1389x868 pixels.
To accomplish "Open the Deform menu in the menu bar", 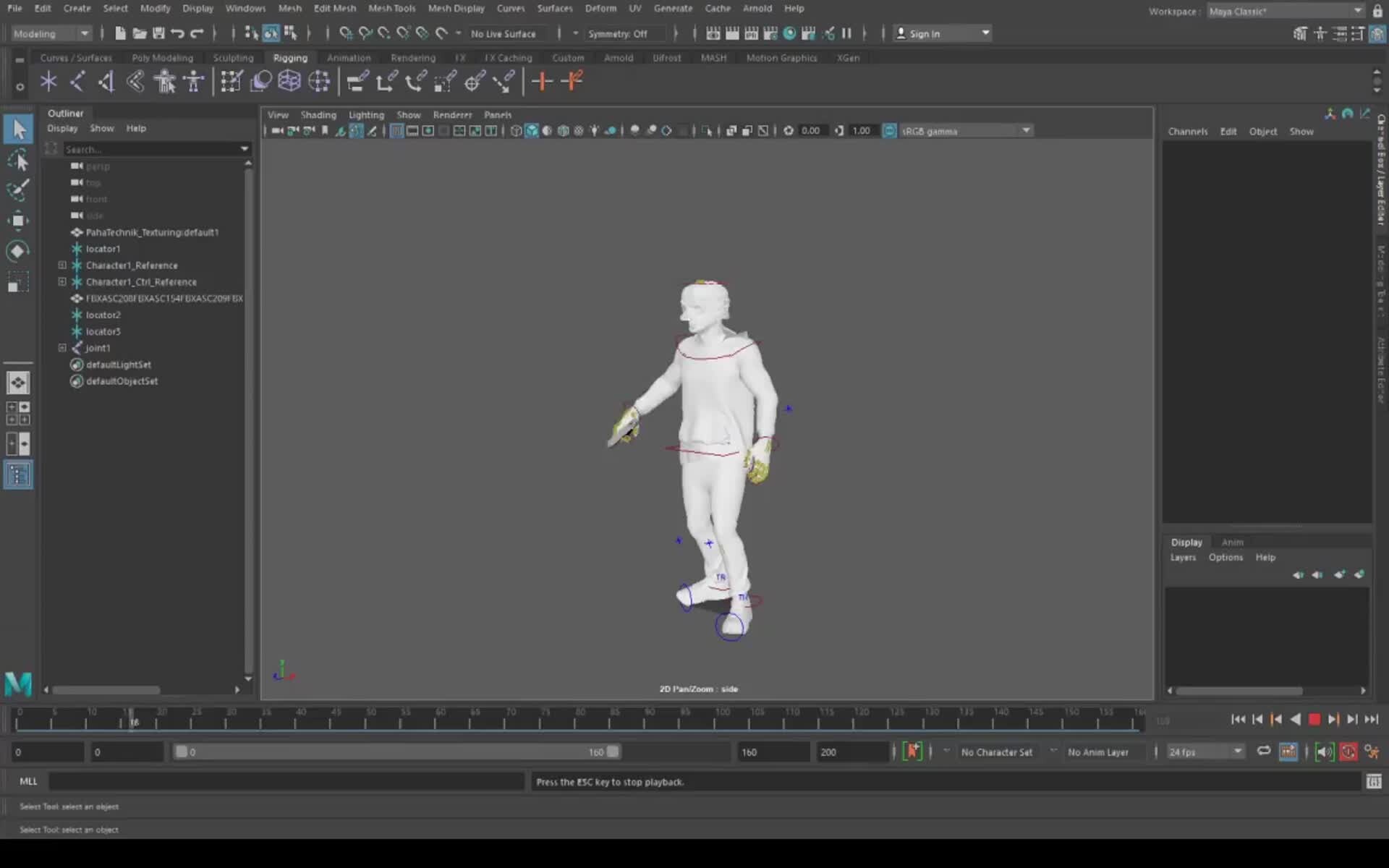I will tap(601, 8).
